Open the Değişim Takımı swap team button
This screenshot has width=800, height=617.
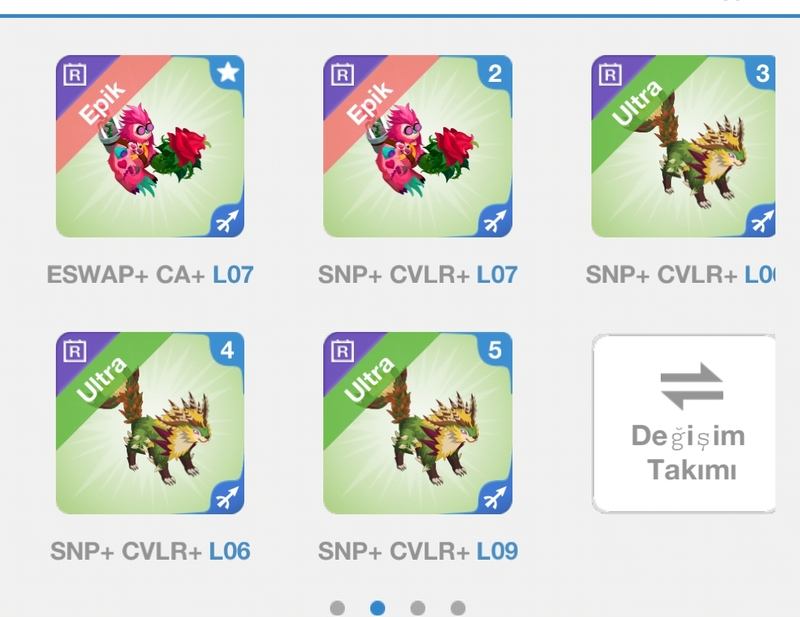pyautogui.click(x=684, y=423)
